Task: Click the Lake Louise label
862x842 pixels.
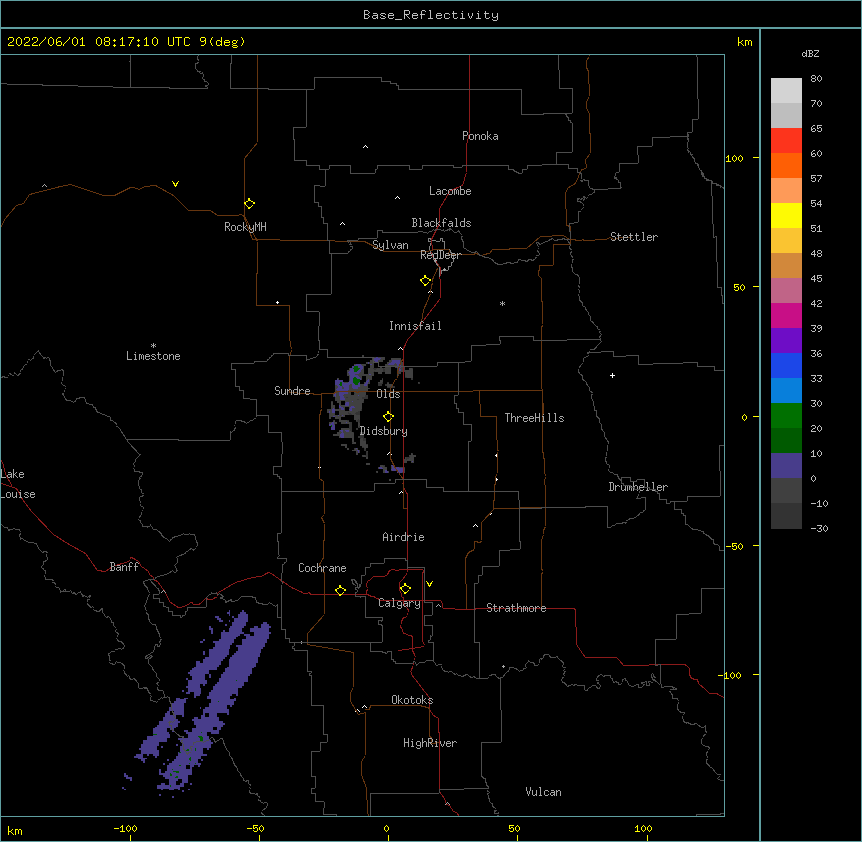Action: click(18, 484)
